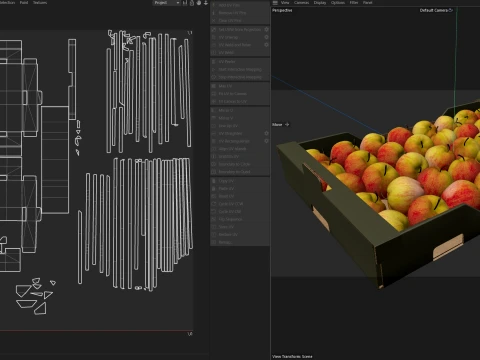Open UV Rectangularize options gear
Screen dimensions: 480x360
(x=266, y=141)
